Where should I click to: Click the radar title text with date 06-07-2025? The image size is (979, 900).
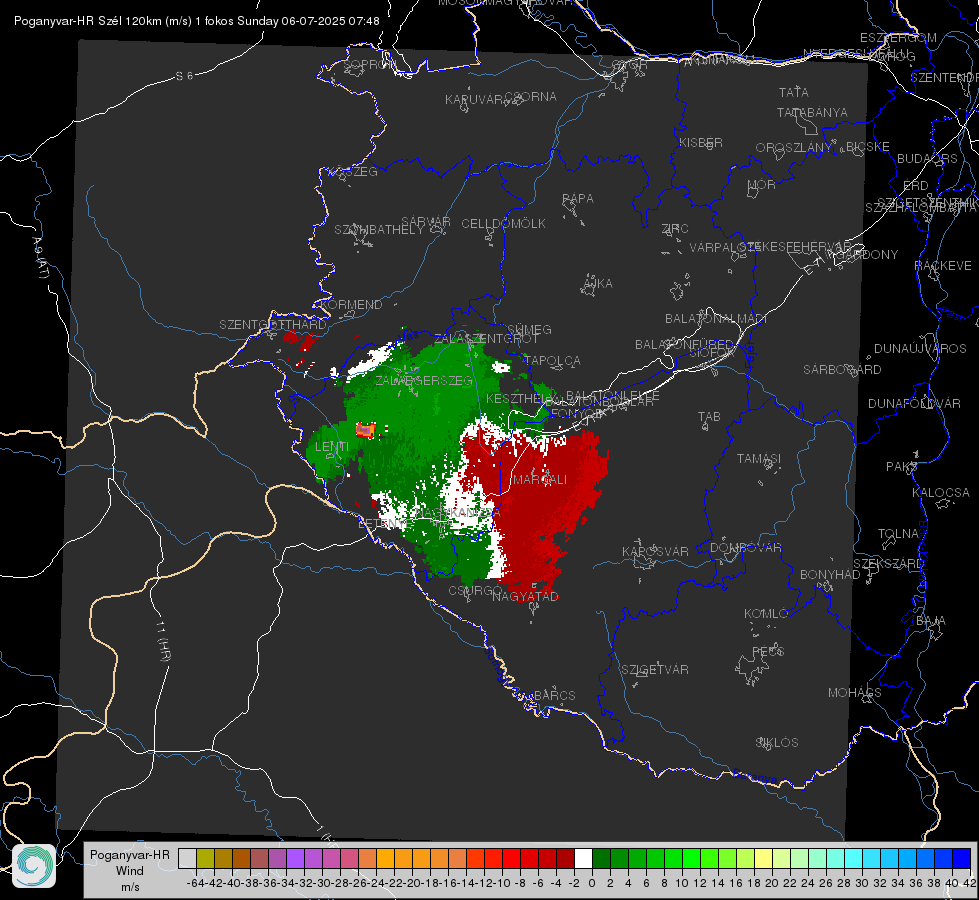point(197,21)
